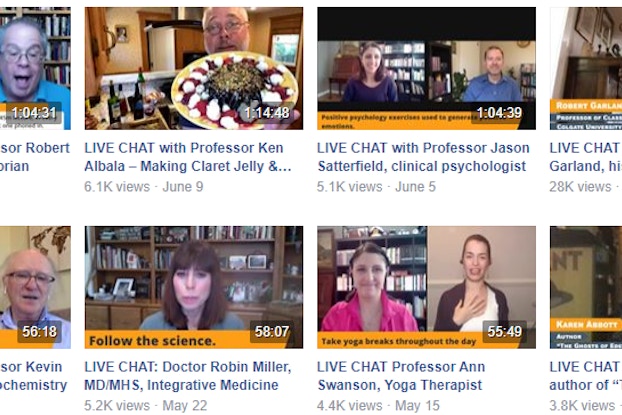Click the 1:04:39 duration badge
Screen dimensions: 622x415
[x=499, y=113]
